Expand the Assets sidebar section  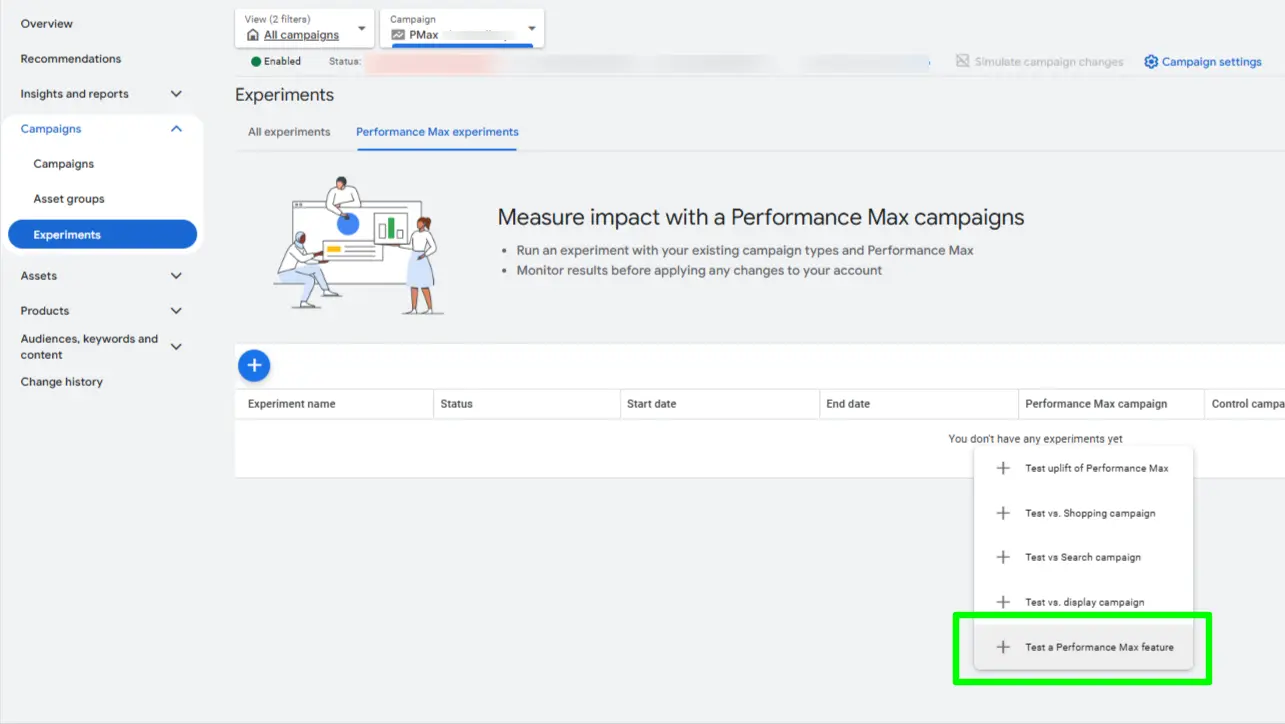pyautogui.click(x=176, y=276)
